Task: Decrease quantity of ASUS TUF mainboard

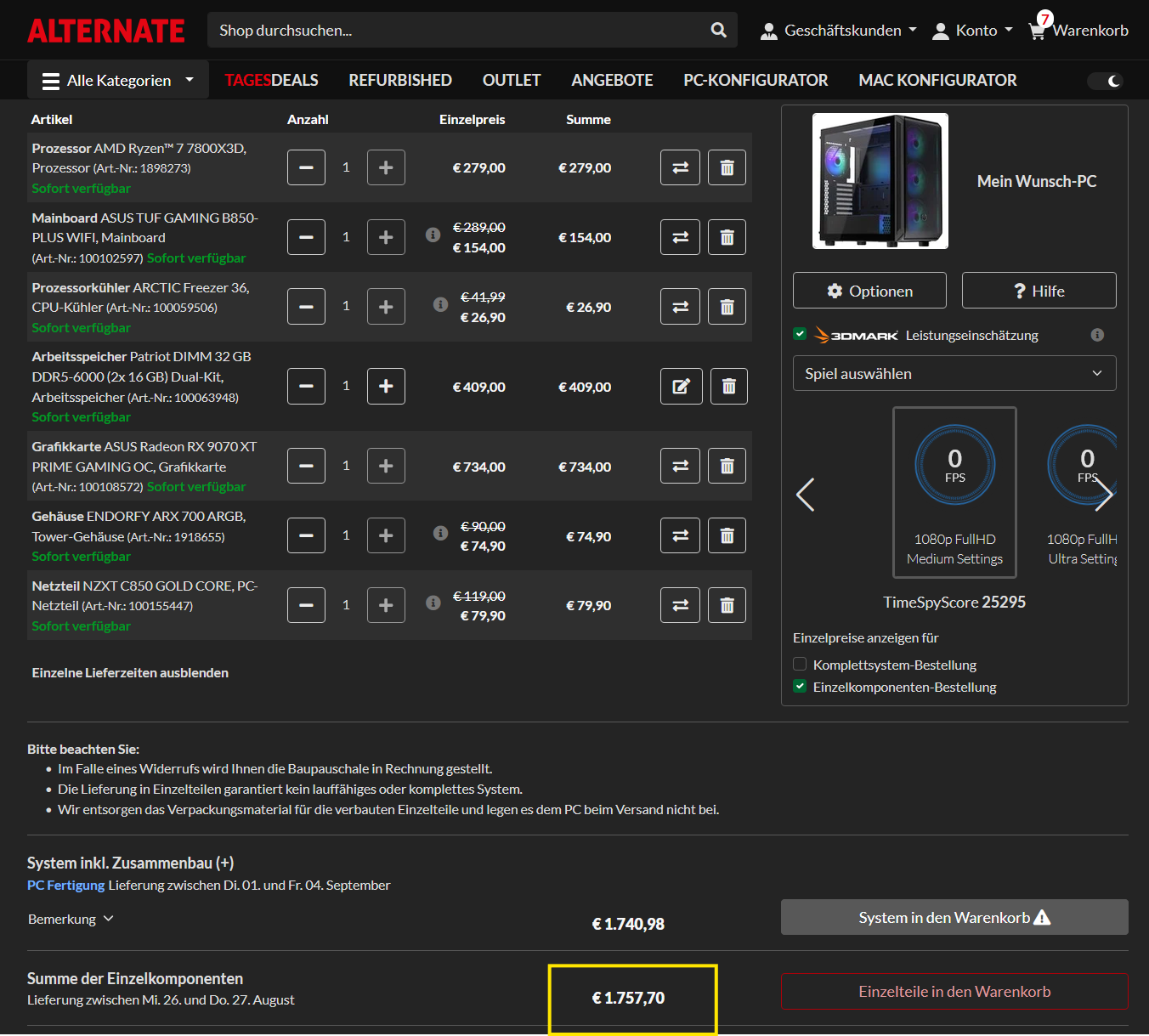Action: tap(306, 237)
